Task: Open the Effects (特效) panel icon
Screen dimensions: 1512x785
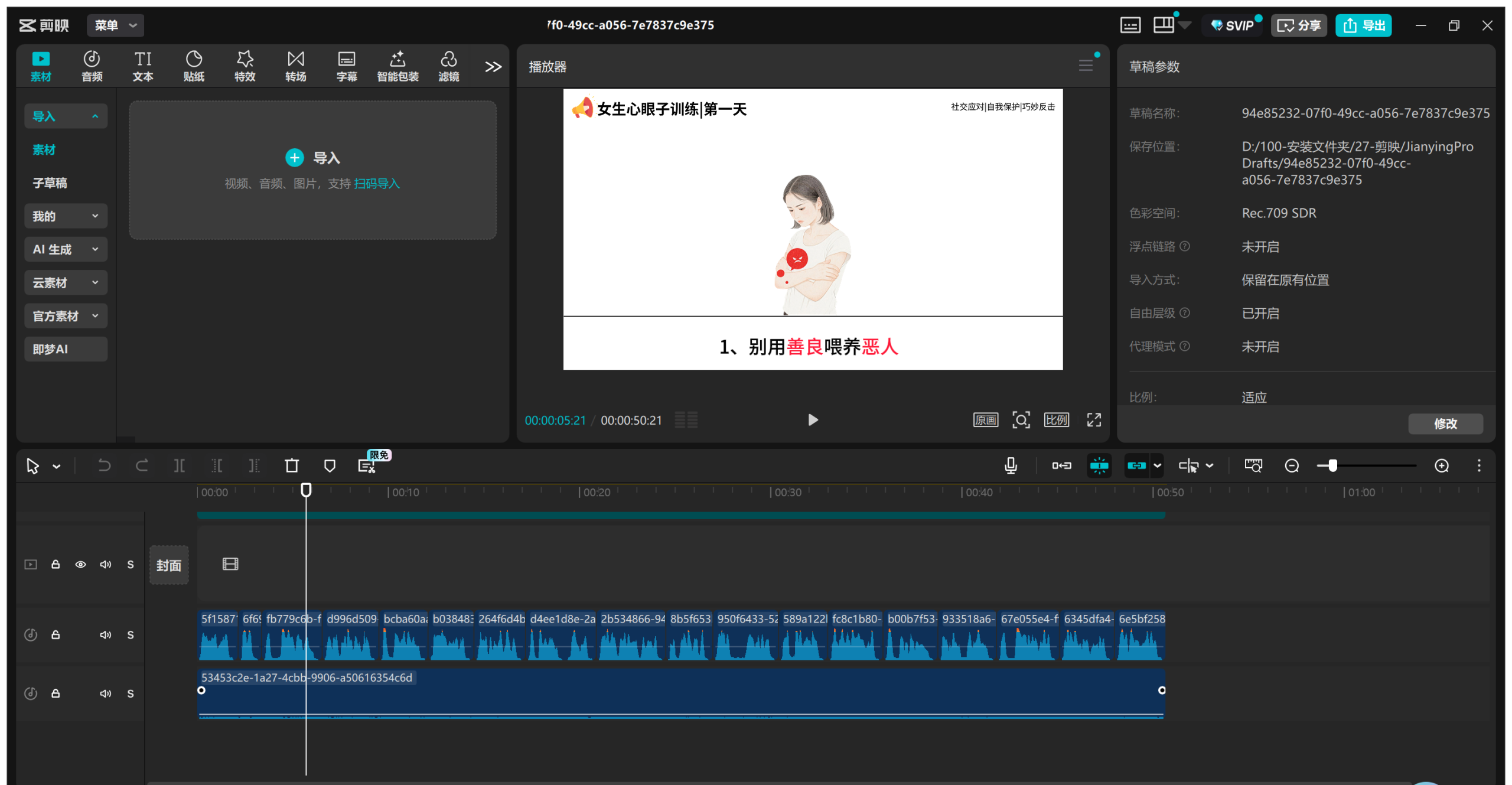Action: pyautogui.click(x=245, y=66)
